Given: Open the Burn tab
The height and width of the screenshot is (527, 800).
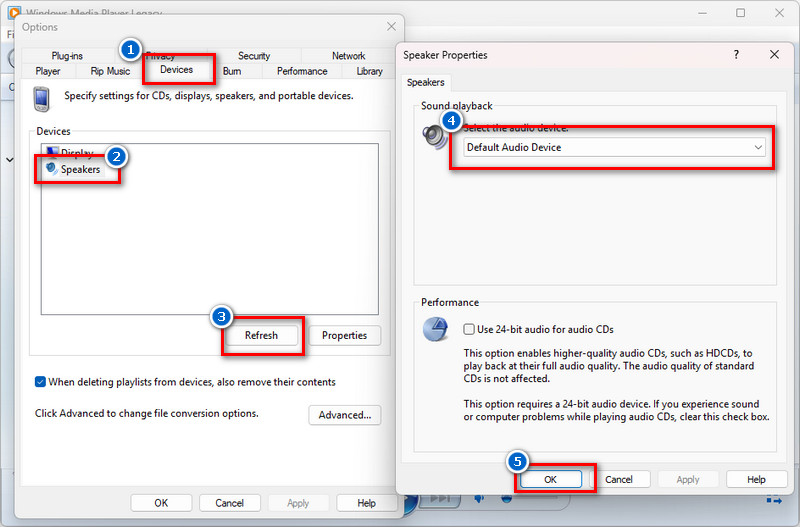Looking at the screenshot, I should point(232,71).
